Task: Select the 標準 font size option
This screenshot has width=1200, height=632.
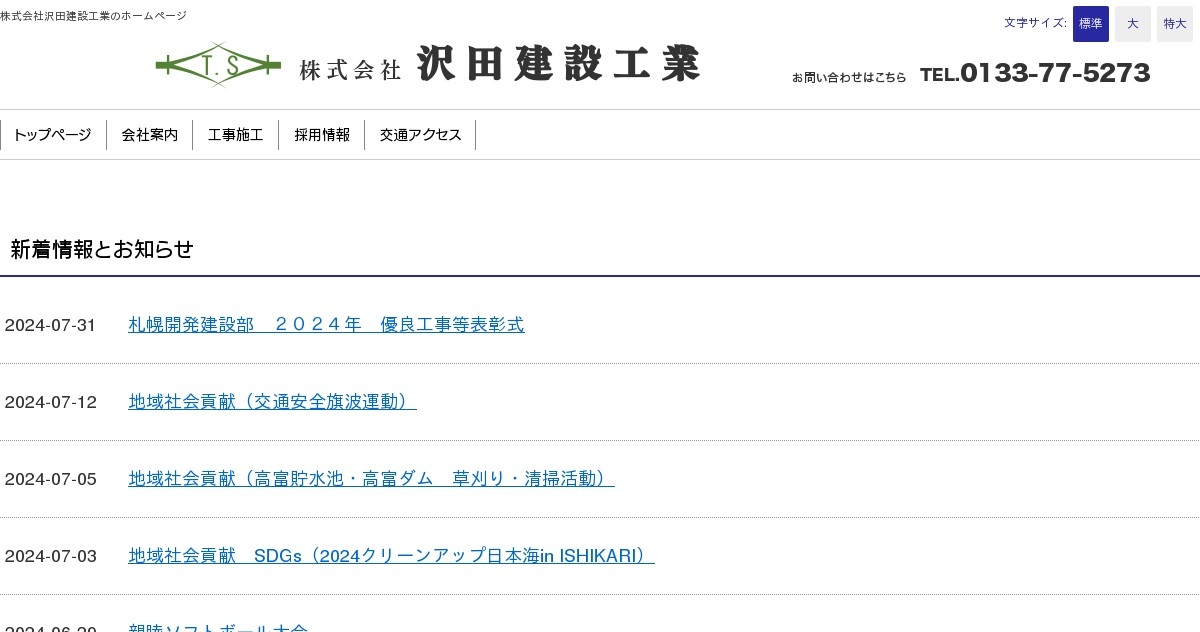Action: click(x=1090, y=23)
